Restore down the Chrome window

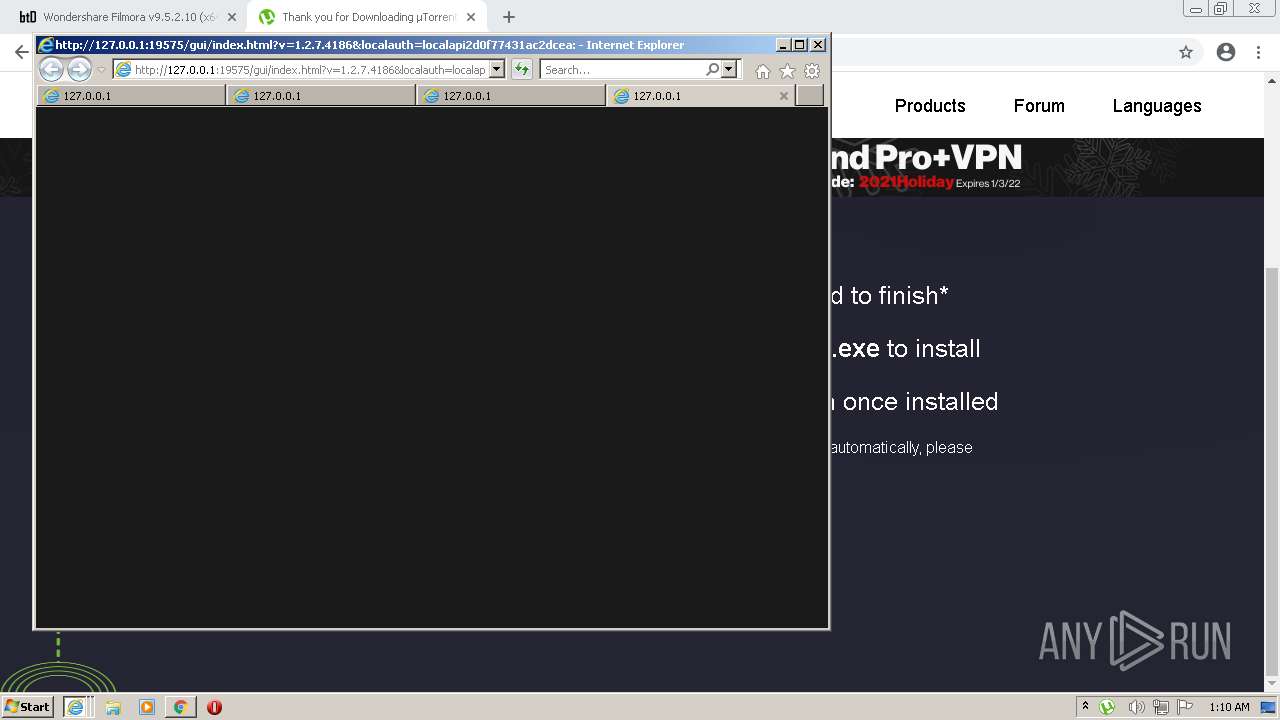[1221, 9]
